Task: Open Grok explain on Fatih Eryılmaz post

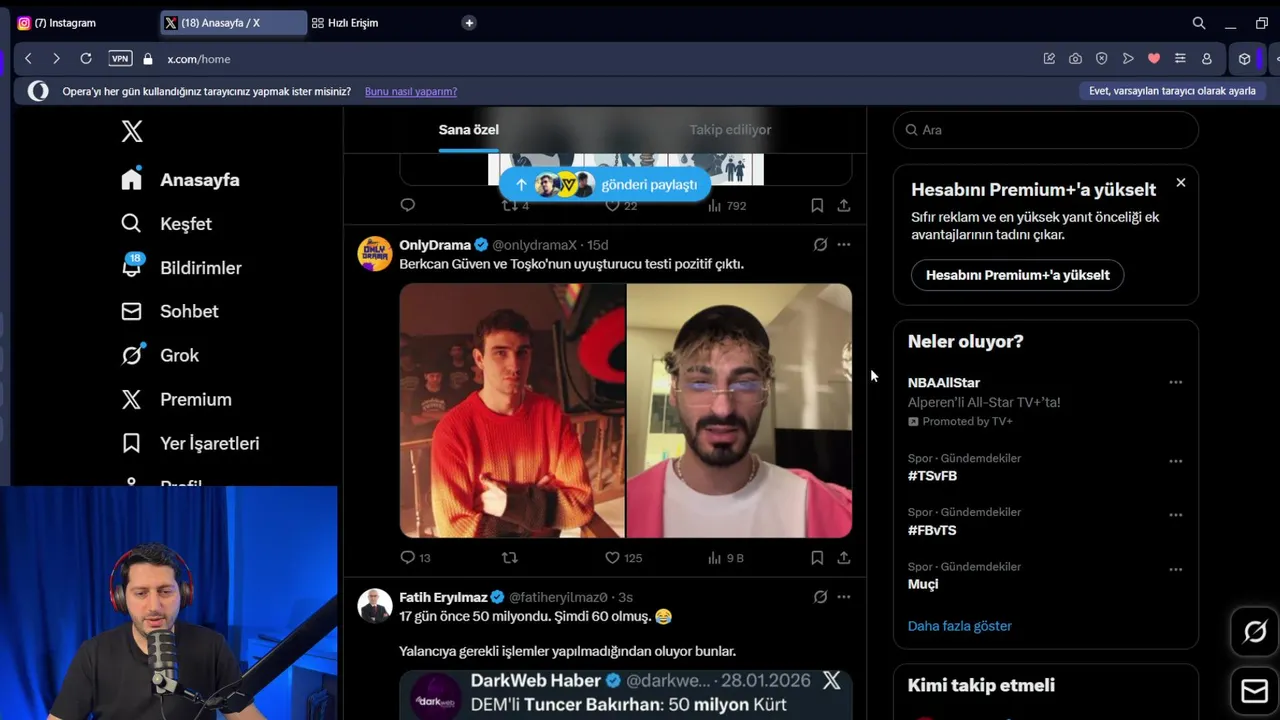Action: tap(820, 597)
